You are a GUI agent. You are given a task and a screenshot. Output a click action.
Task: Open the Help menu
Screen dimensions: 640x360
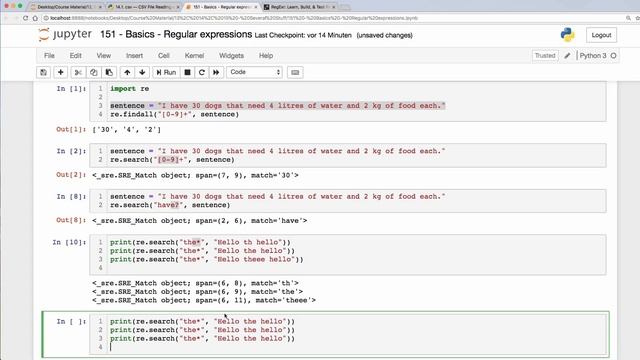tap(266, 56)
